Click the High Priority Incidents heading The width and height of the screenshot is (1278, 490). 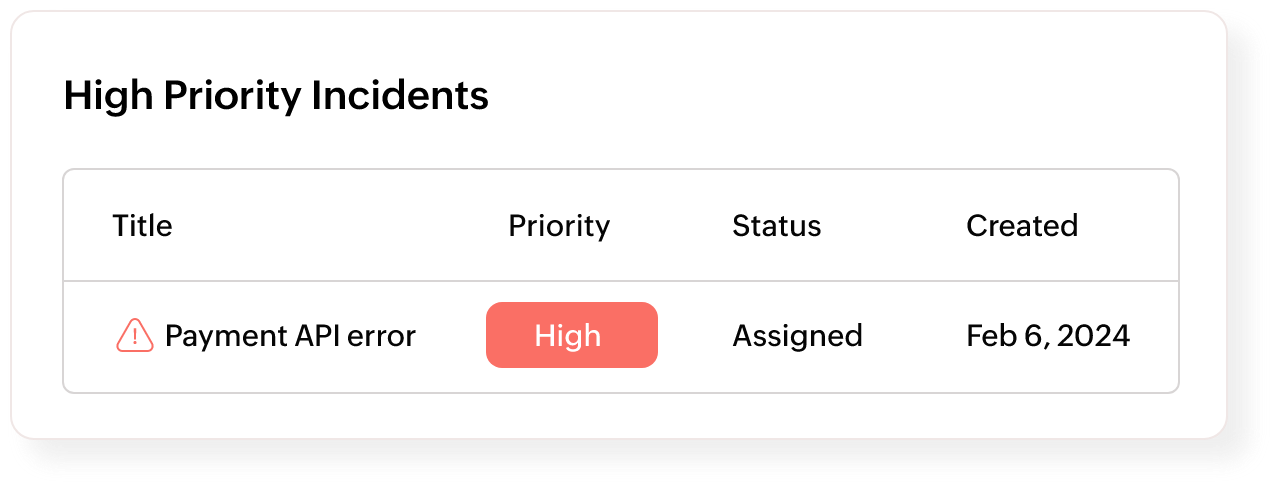(x=276, y=96)
